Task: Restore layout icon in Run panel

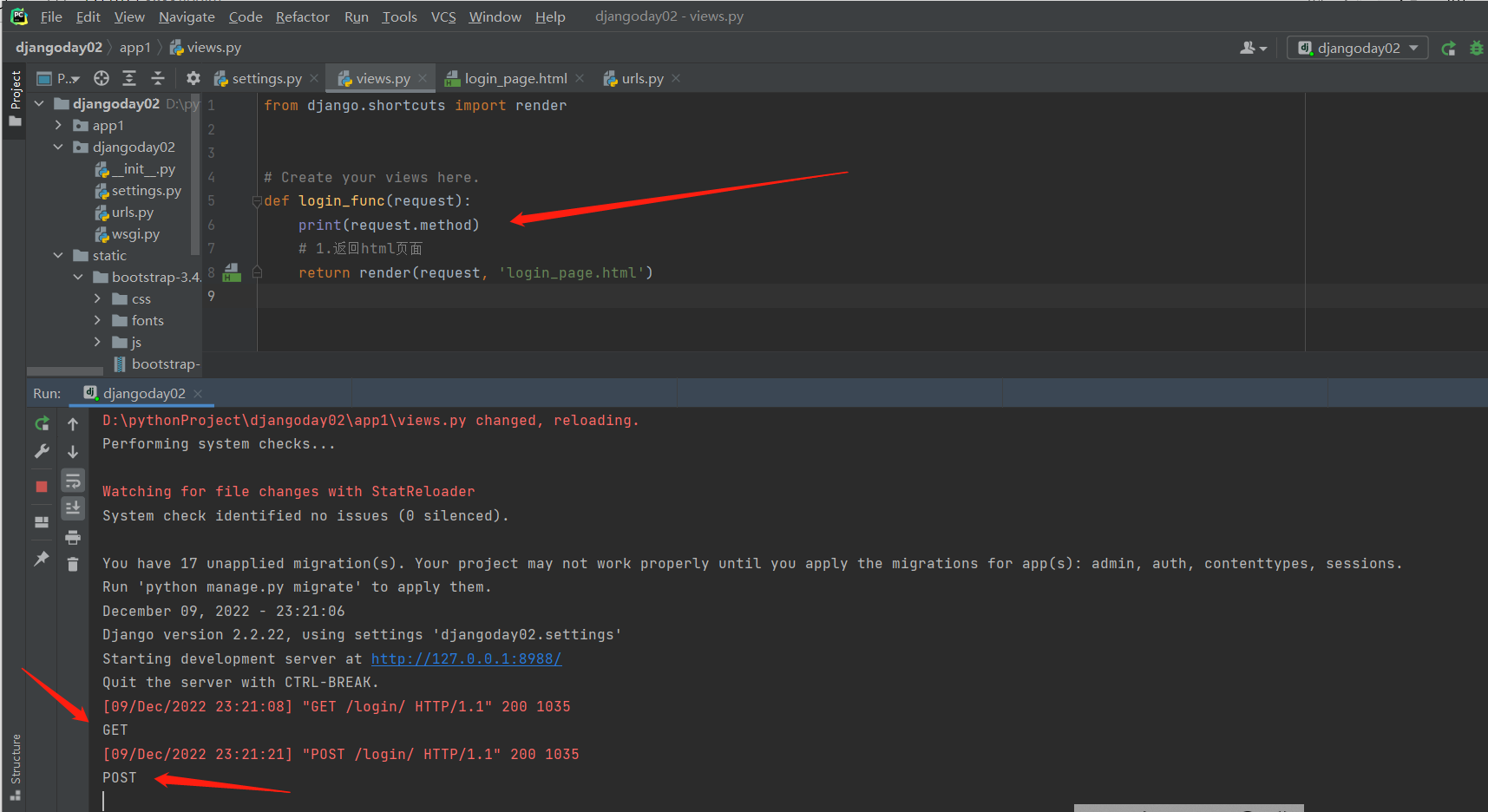Action: coord(42,522)
